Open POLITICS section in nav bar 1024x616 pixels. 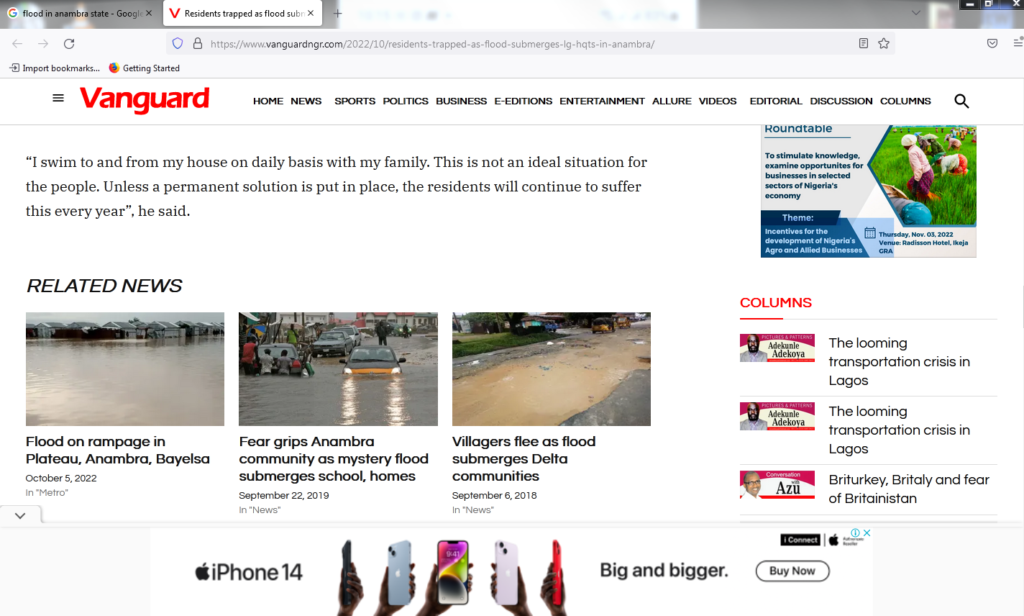(406, 101)
